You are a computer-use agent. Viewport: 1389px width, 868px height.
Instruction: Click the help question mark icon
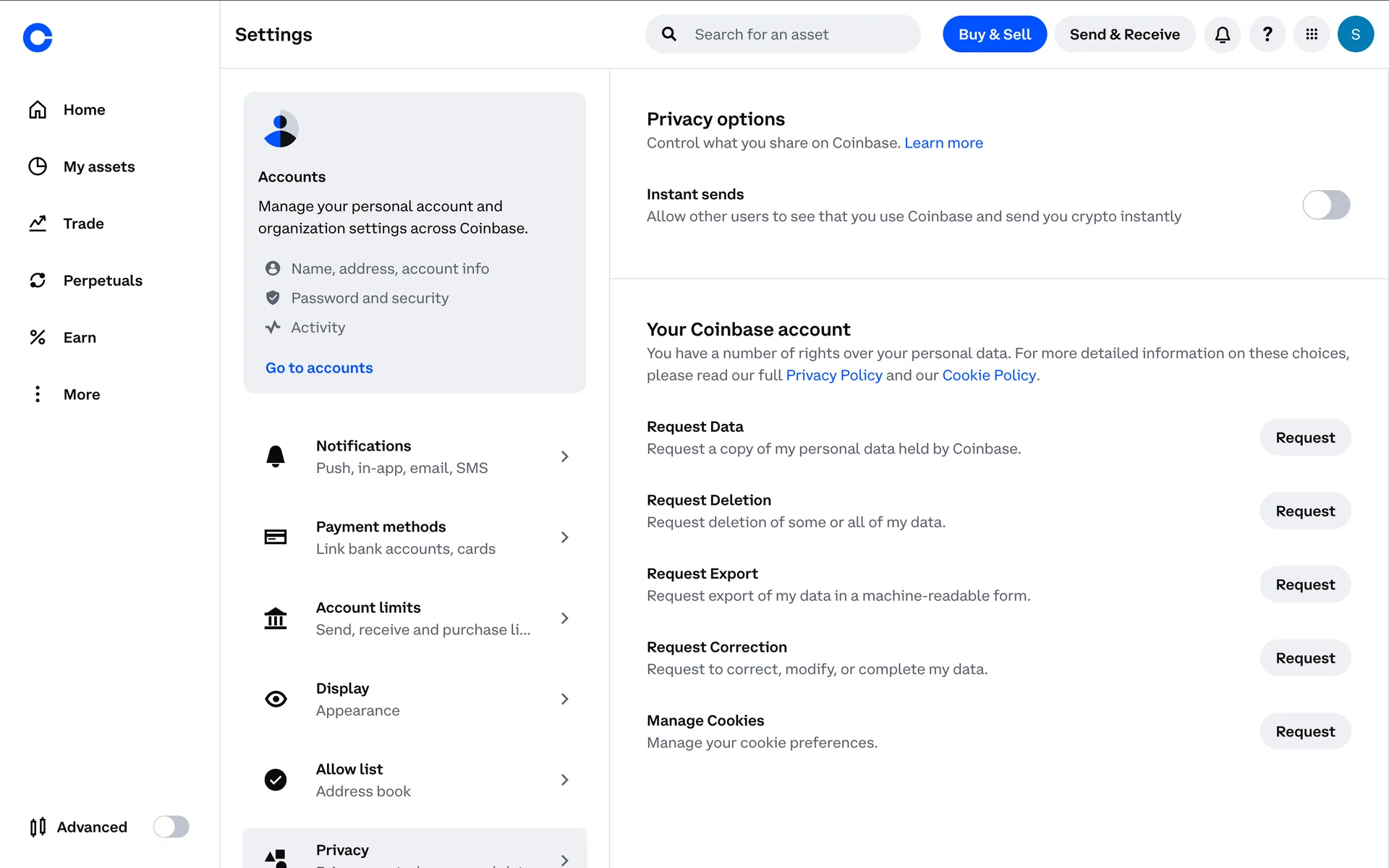pyautogui.click(x=1267, y=34)
